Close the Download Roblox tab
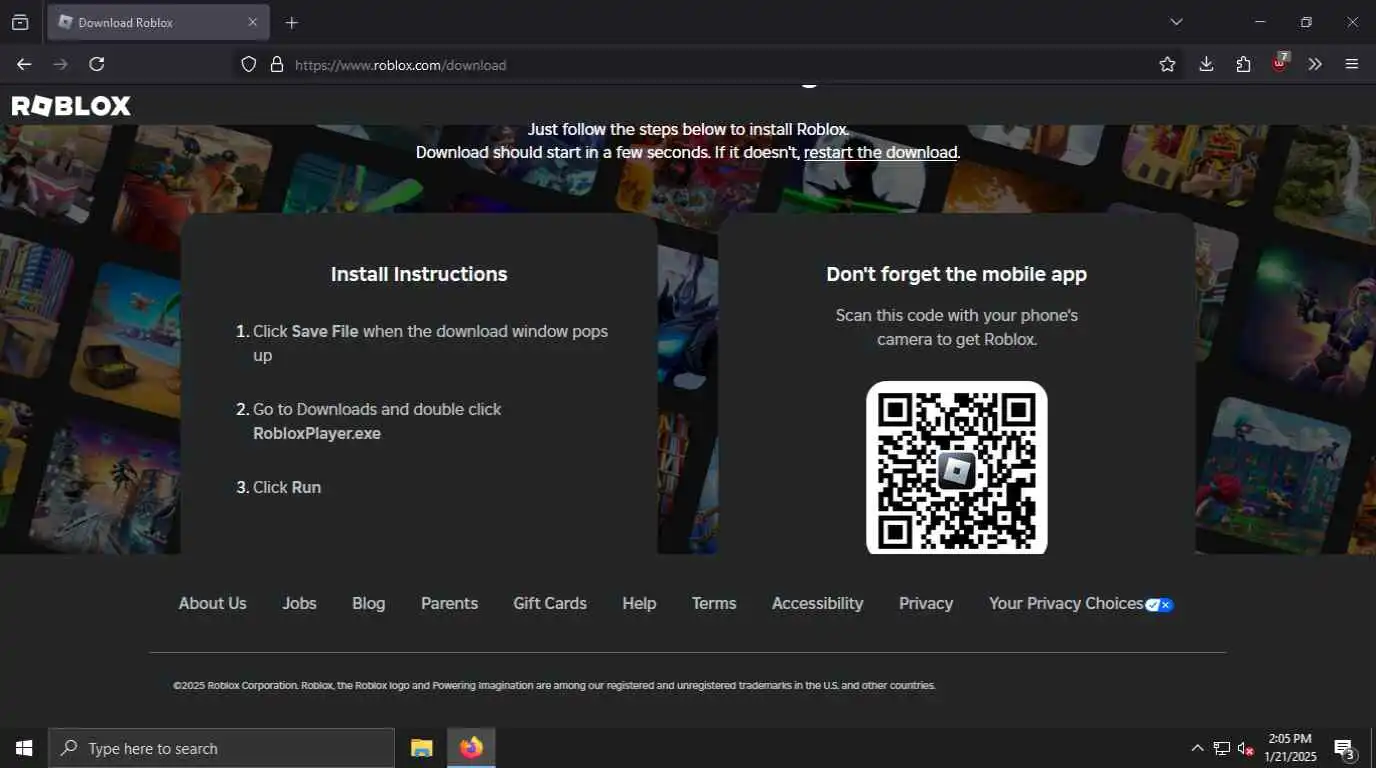This screenshot has height=768, width=1376. [x=252, y=22]
